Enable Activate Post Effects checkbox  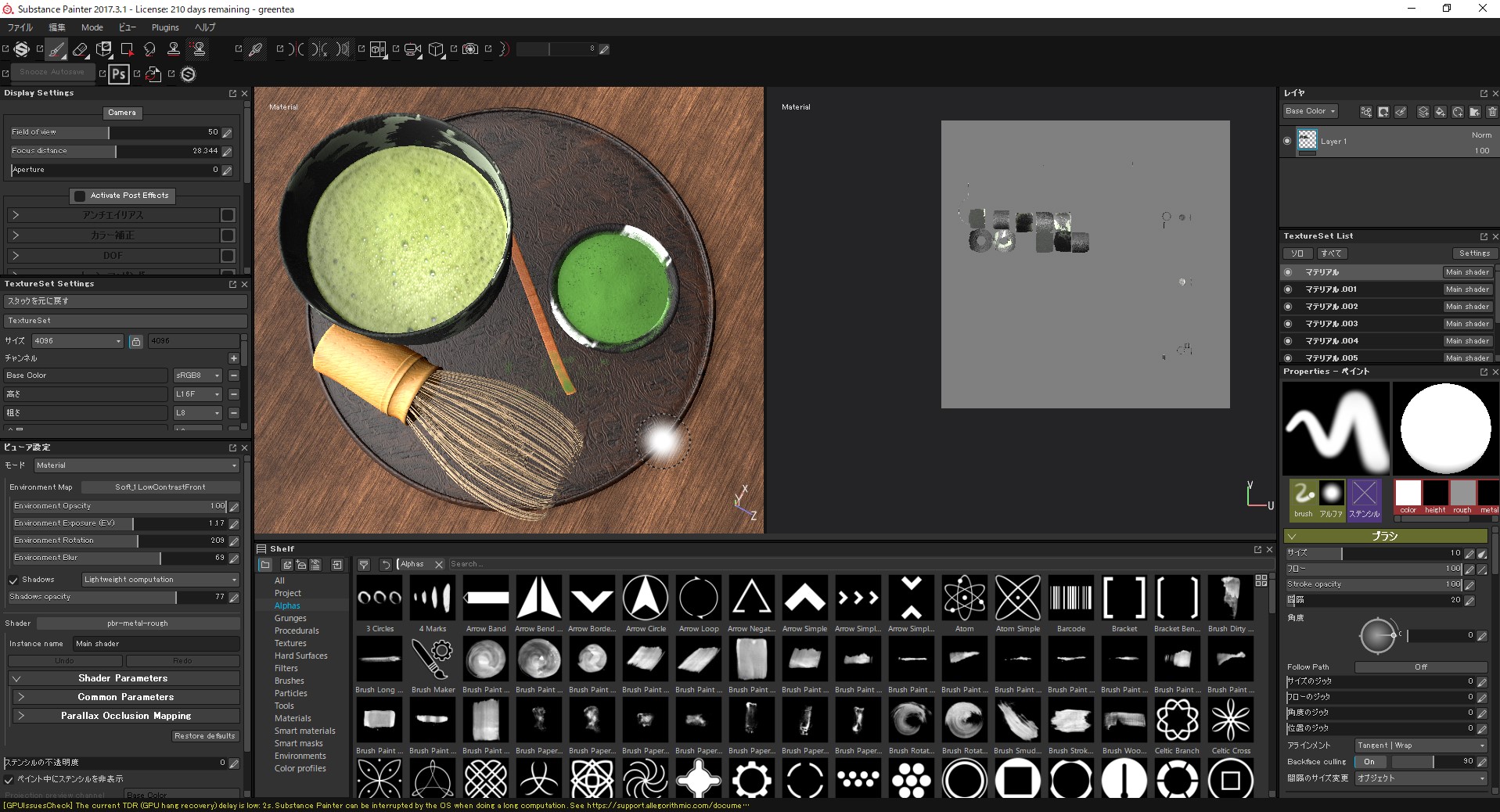pos(79,196)
